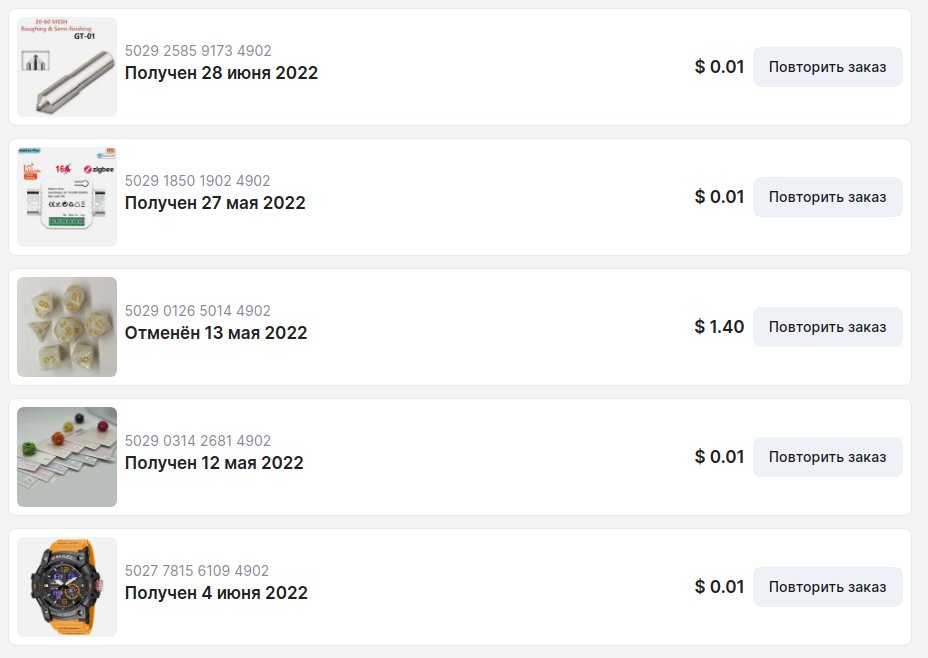Repeat the cancelled order from 13 мая
Viewport: 928px width, 658px height.
[827, 327]
